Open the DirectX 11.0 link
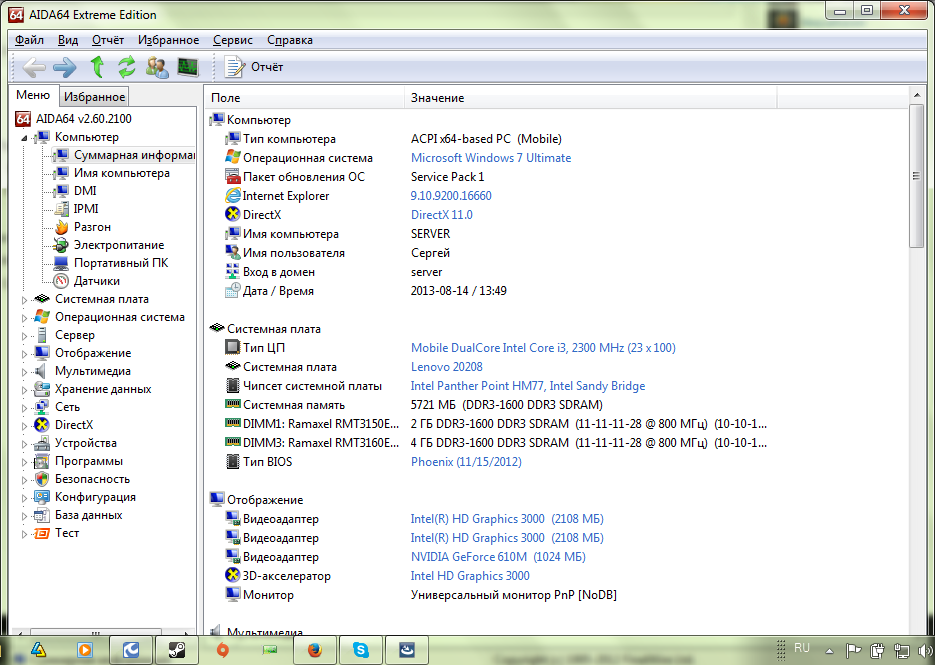This screenshot has width=935, height=665. [441, 215]
